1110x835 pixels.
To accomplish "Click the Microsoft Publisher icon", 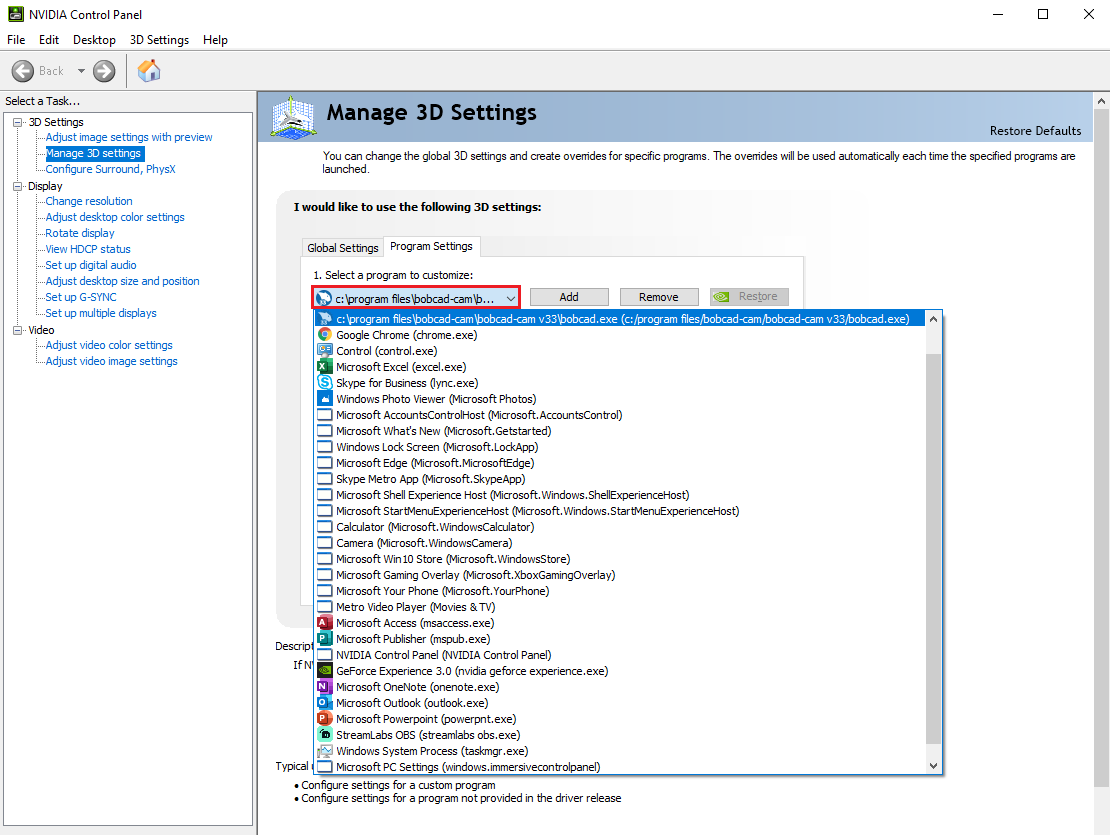I will (x=324, y=639).
